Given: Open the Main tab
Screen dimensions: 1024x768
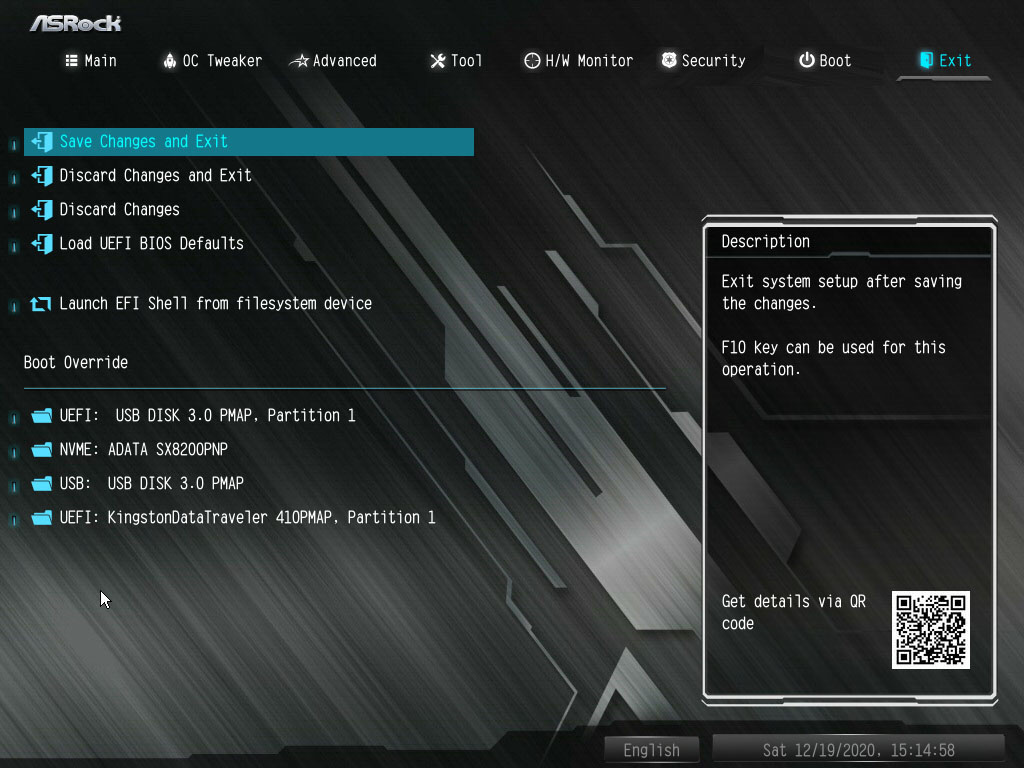Looking at the screenshot, I should [91, 61].
